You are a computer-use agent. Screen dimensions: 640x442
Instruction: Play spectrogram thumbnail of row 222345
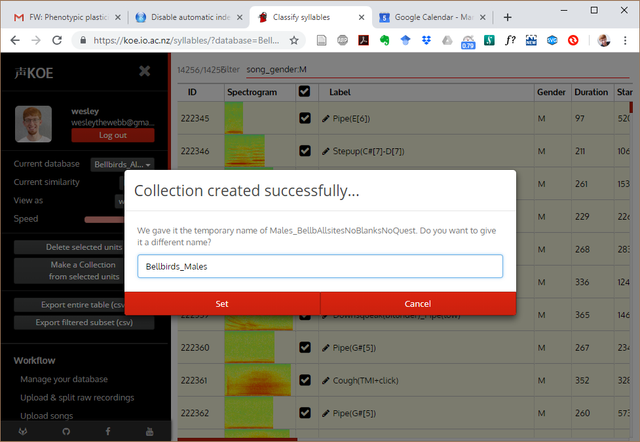[x=234, y=118]
